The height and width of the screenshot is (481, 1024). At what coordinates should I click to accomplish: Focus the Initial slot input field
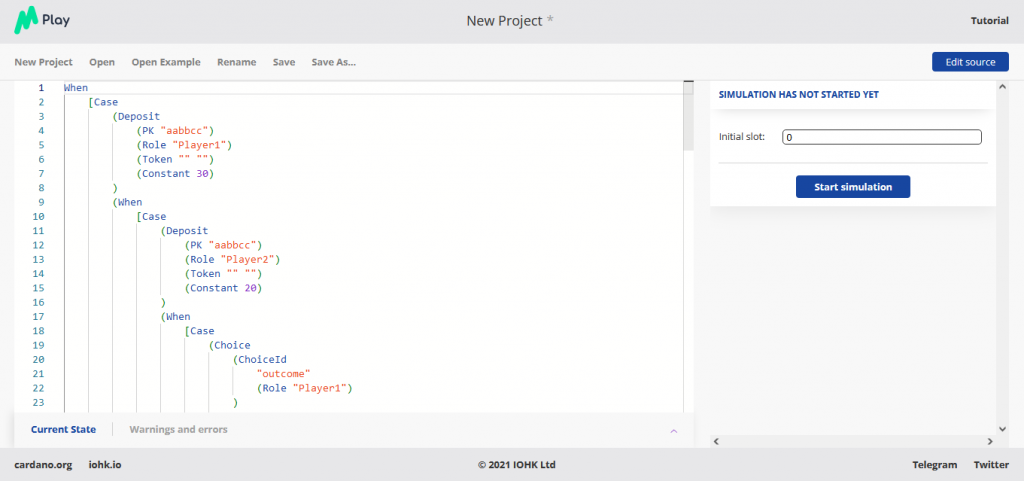[881, 137]
